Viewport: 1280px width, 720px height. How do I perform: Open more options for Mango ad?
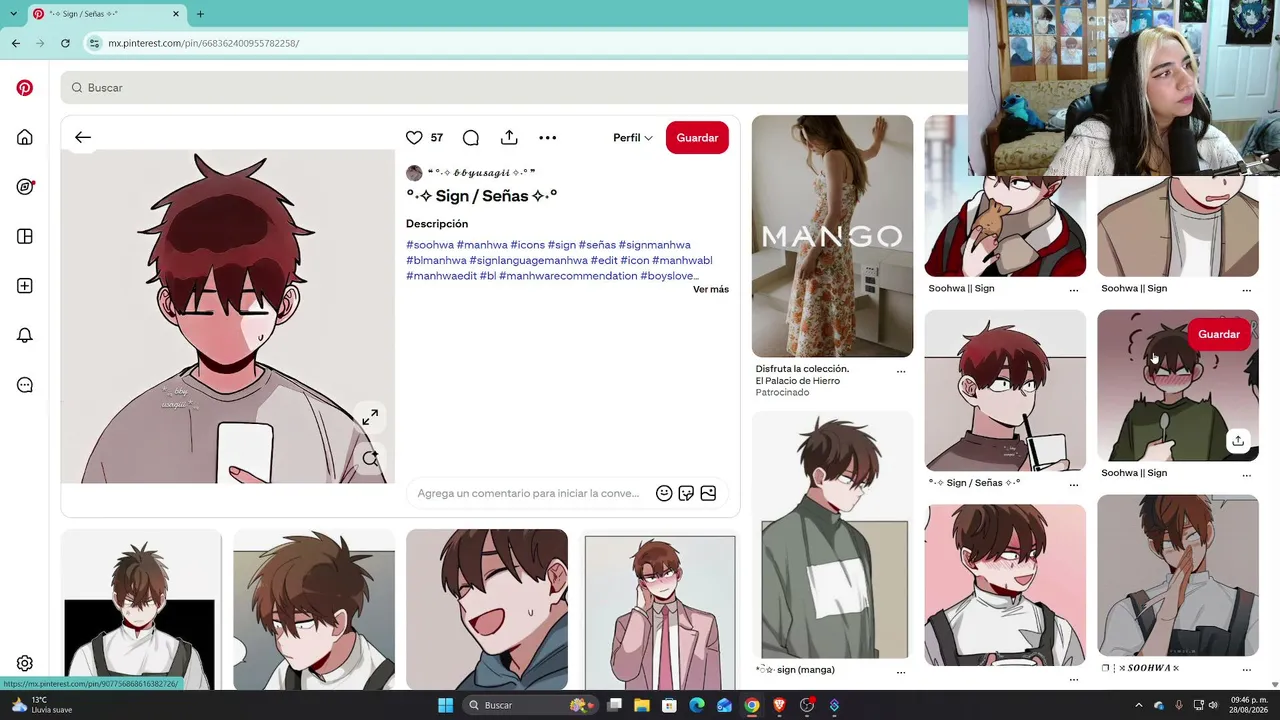901,372
